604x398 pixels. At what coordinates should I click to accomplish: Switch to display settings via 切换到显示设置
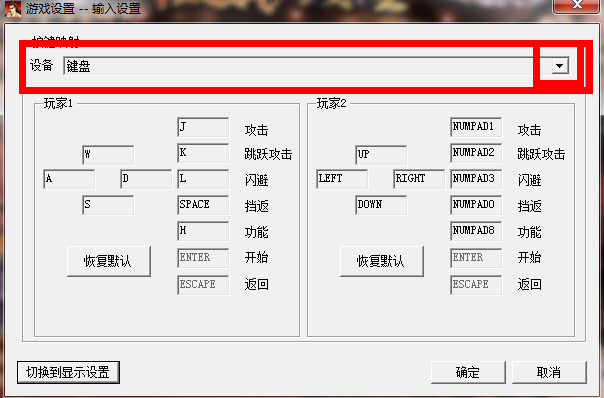68,372
